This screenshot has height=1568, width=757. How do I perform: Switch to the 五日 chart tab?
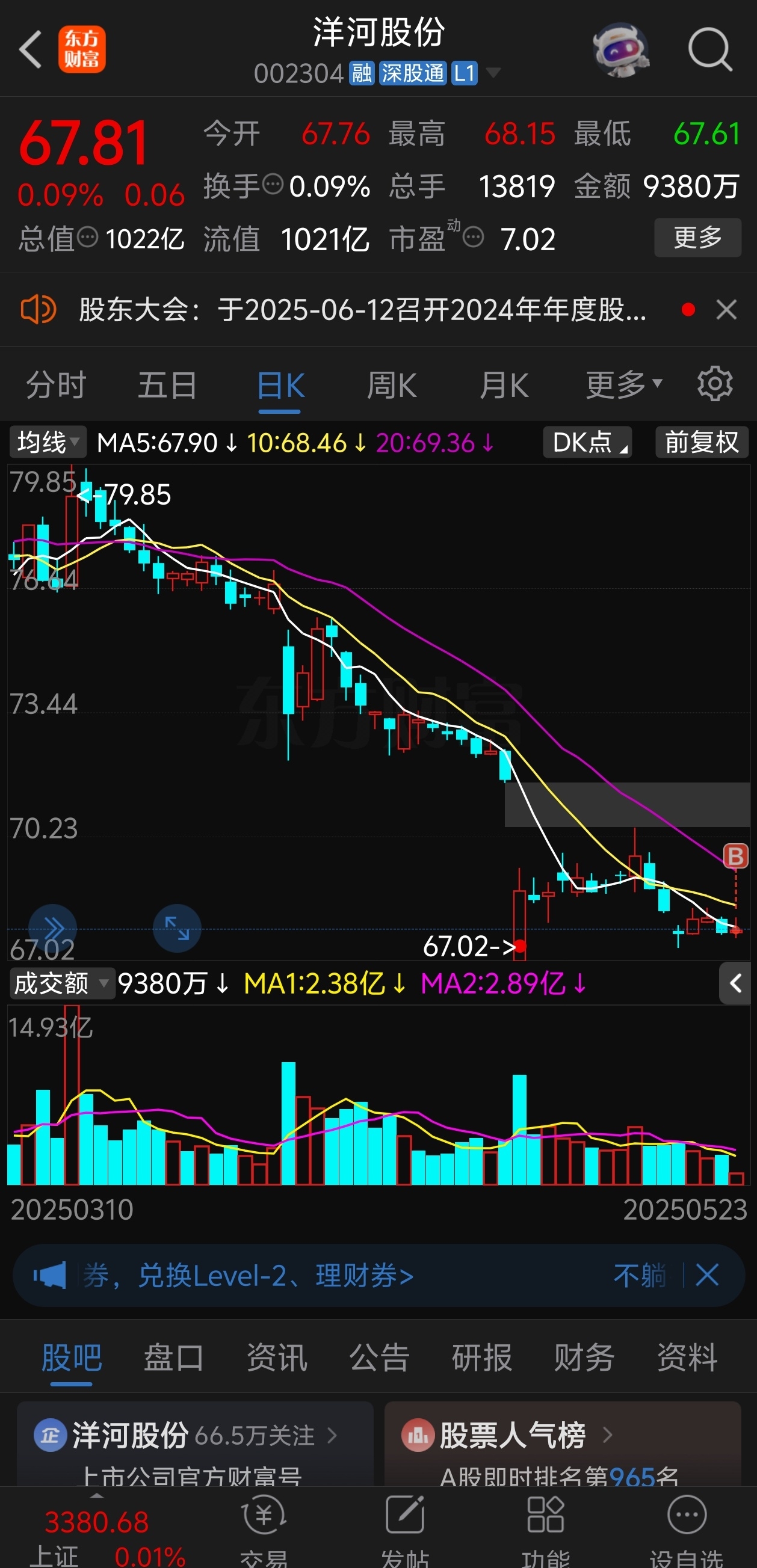[167, 386]
